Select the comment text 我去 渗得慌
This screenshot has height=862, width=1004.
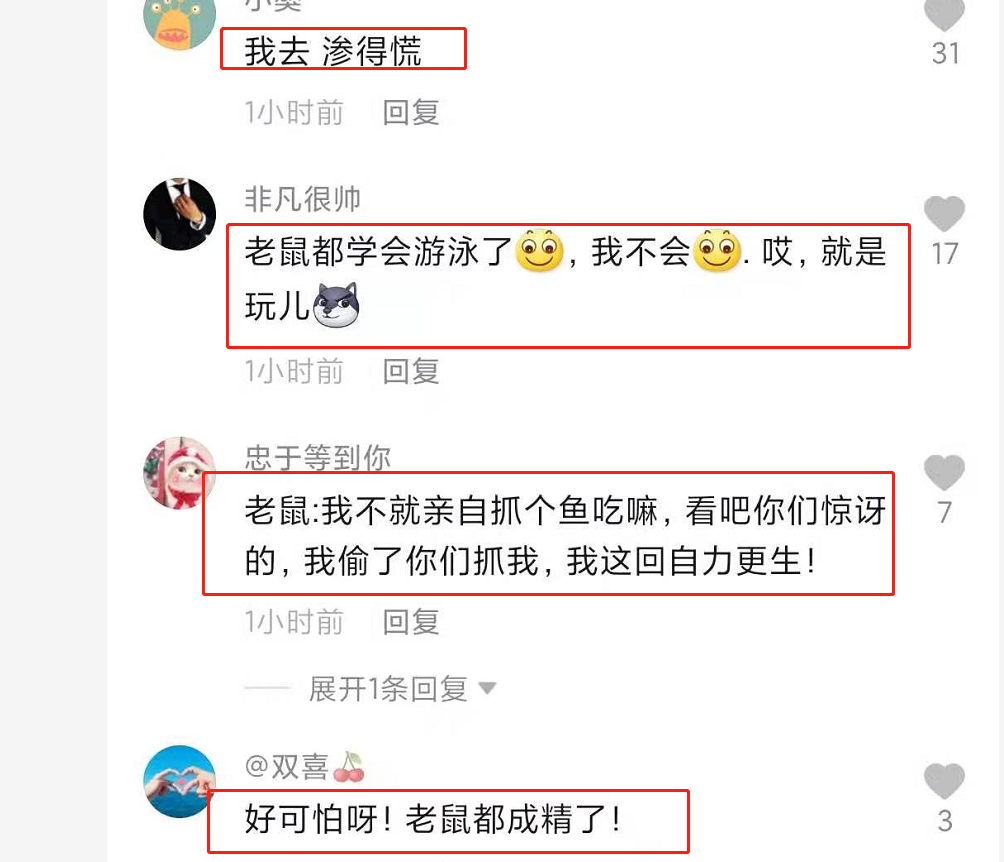point(333,51)
